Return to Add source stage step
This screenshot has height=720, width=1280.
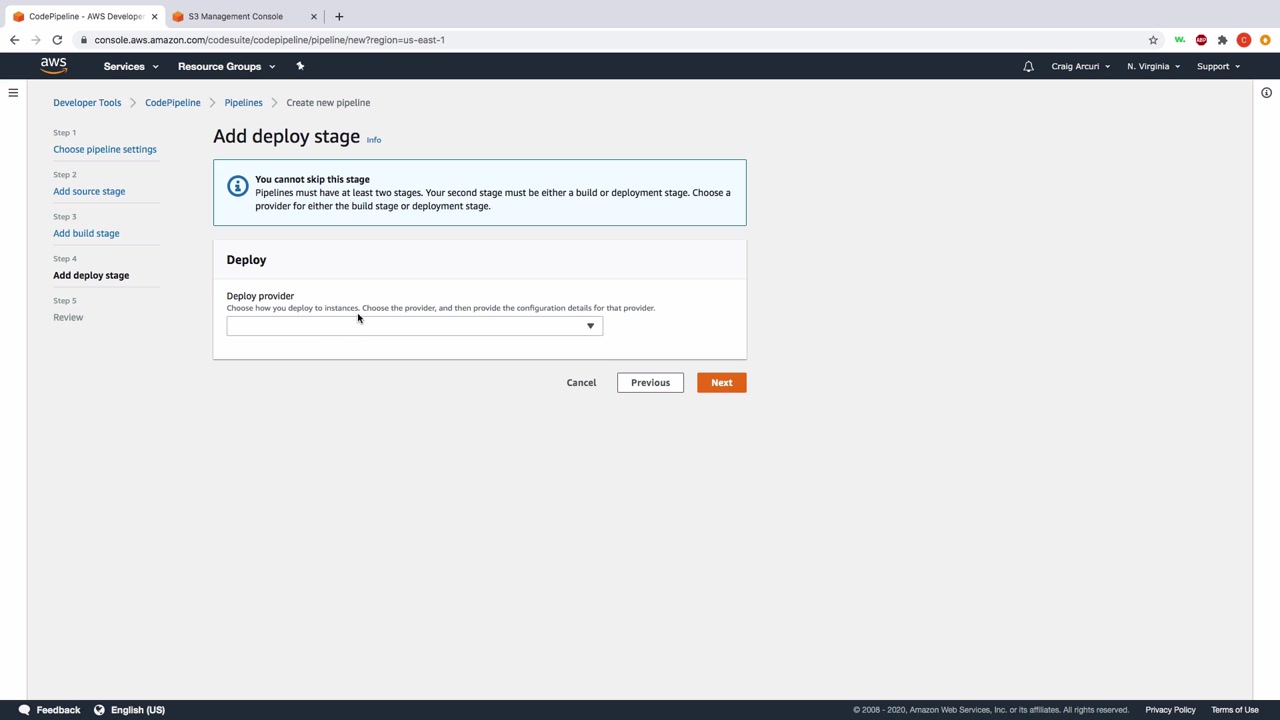click(89, 191)
